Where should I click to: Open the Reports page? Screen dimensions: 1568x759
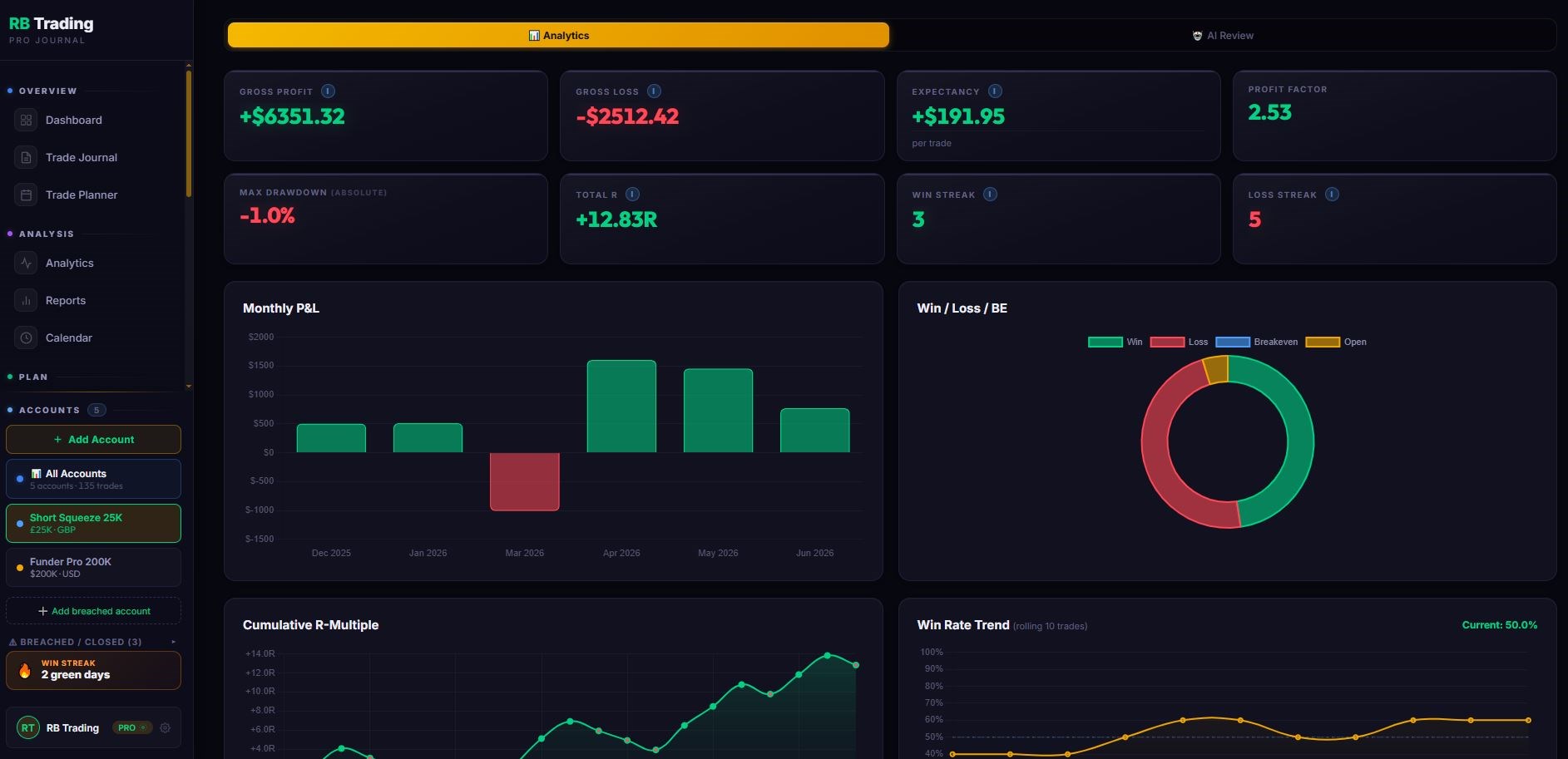coord(94,300)
